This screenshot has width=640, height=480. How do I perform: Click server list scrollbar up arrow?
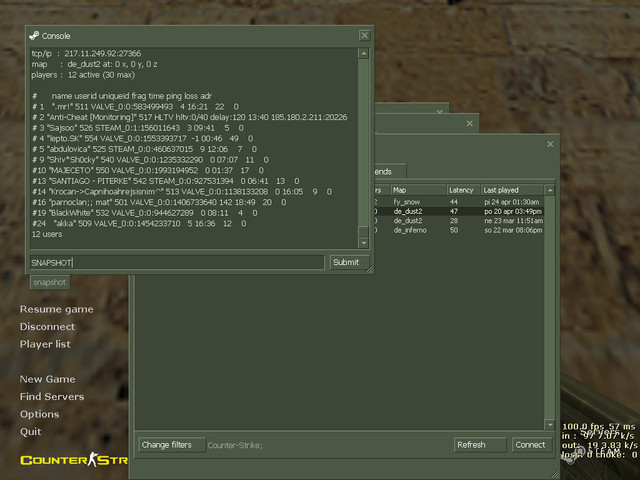coord(549,190)
